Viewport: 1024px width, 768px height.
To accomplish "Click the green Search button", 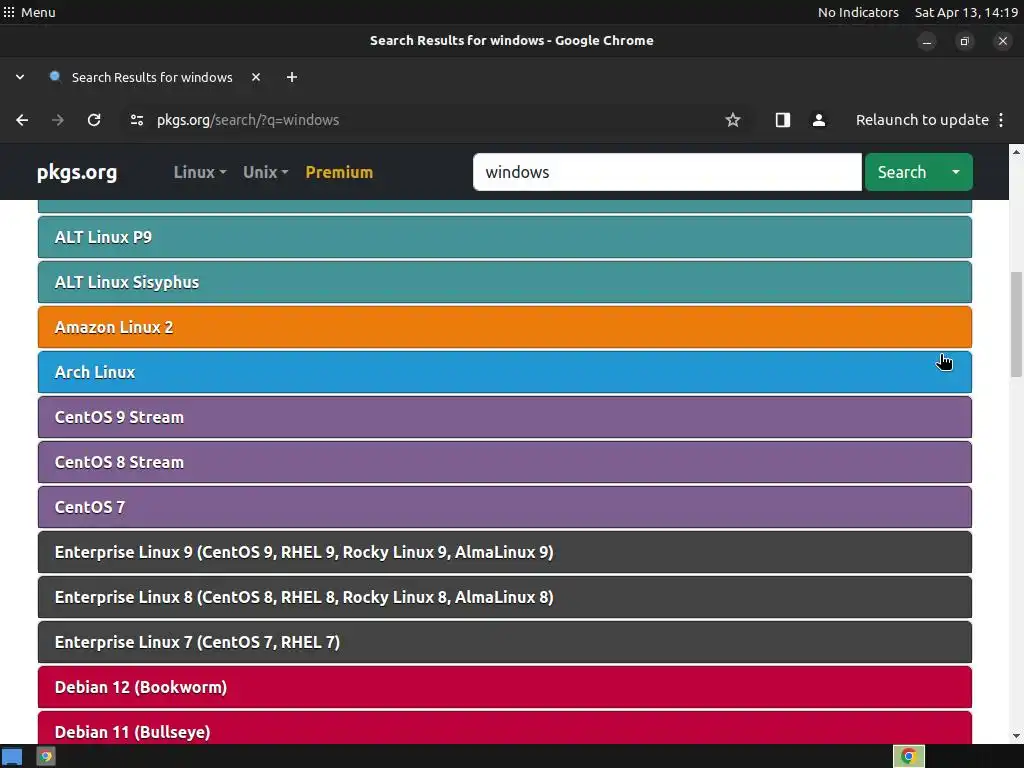I will click(x=902, y=172).
